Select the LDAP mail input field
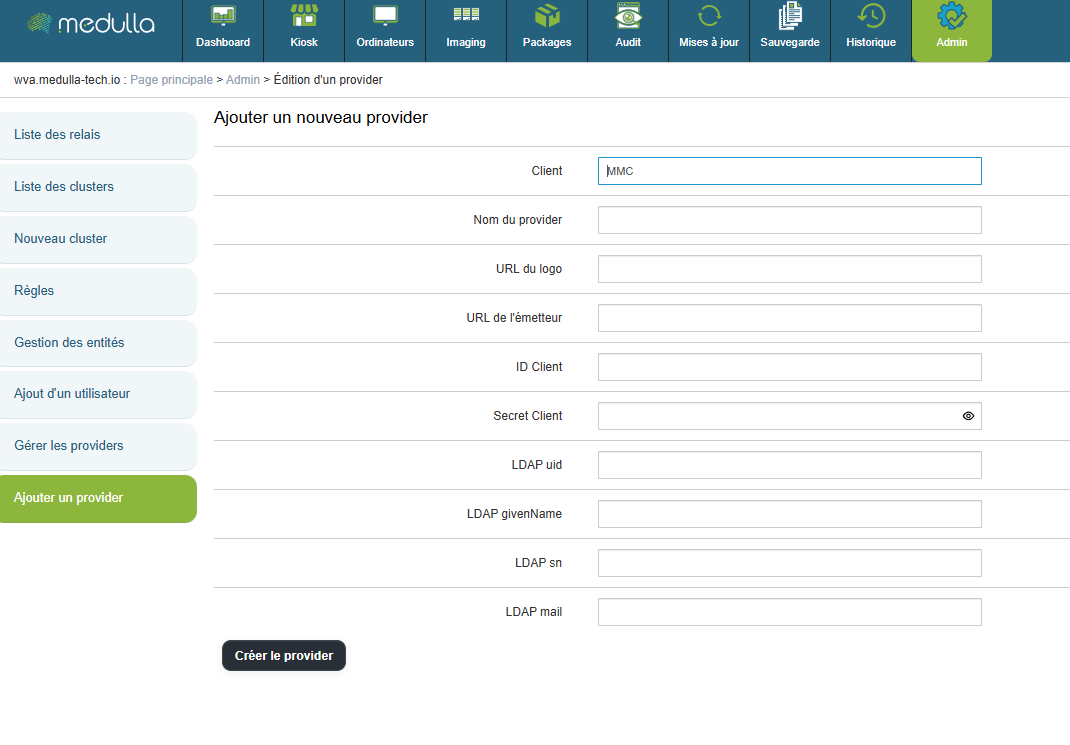Image resolution: width=1070 pixels, height=745 pixels. pyautogui.click(x=789, y=612)
